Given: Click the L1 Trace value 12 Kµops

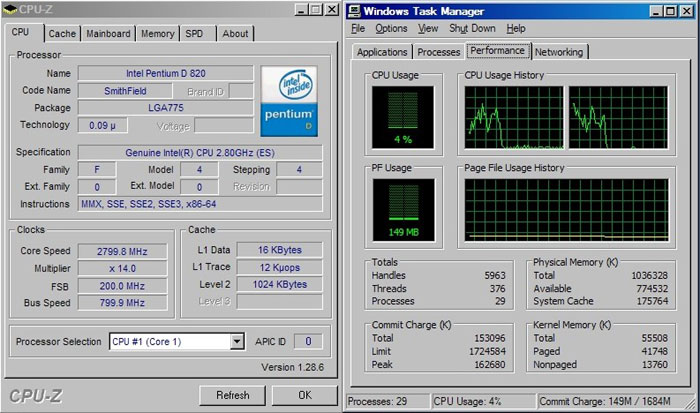Looking at the screenshot, I should coord(279,267).
